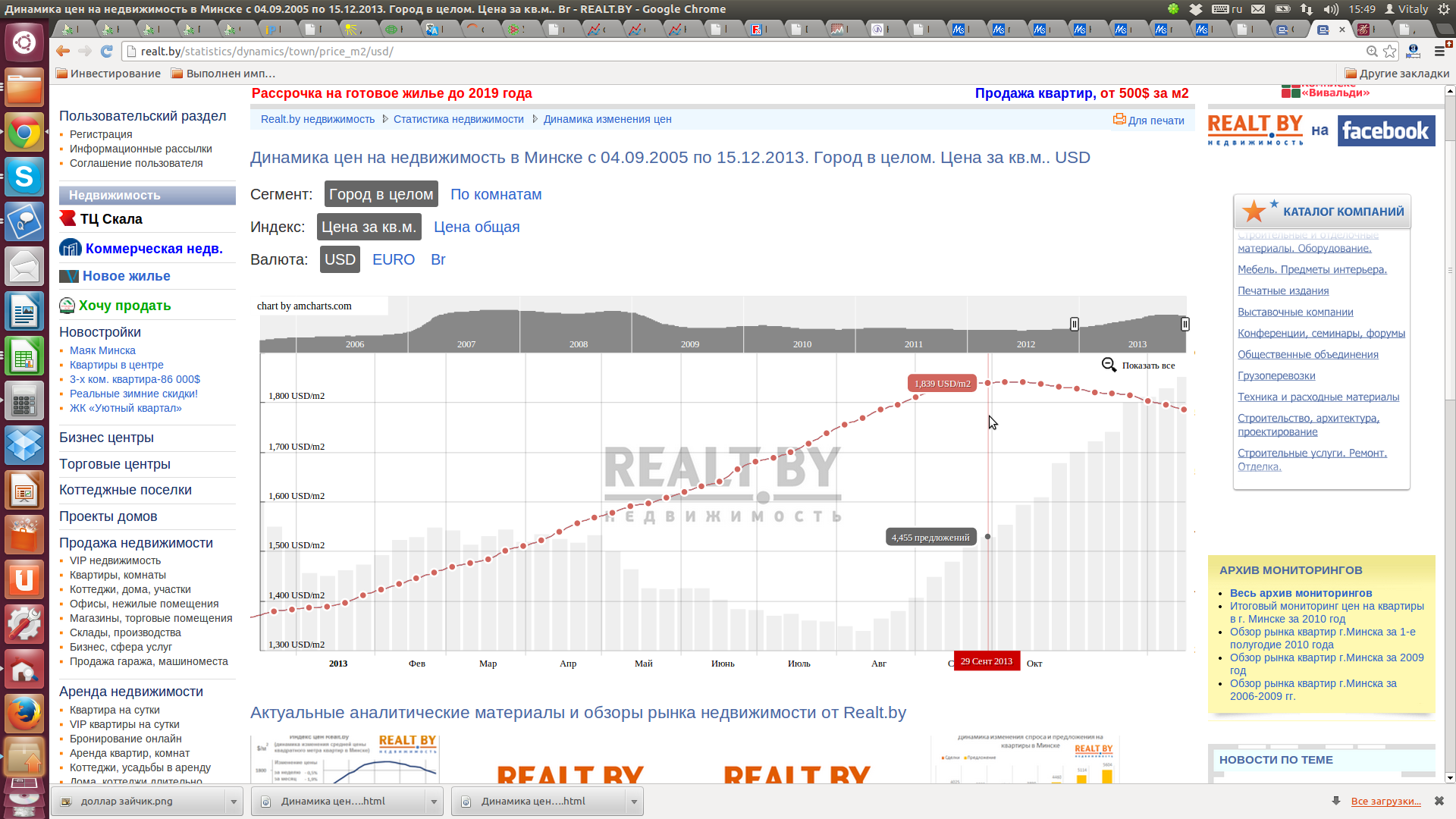Screen dimensions: 1456x819
Task: Select index Цена за кв.м.
Action: (369, 227)
